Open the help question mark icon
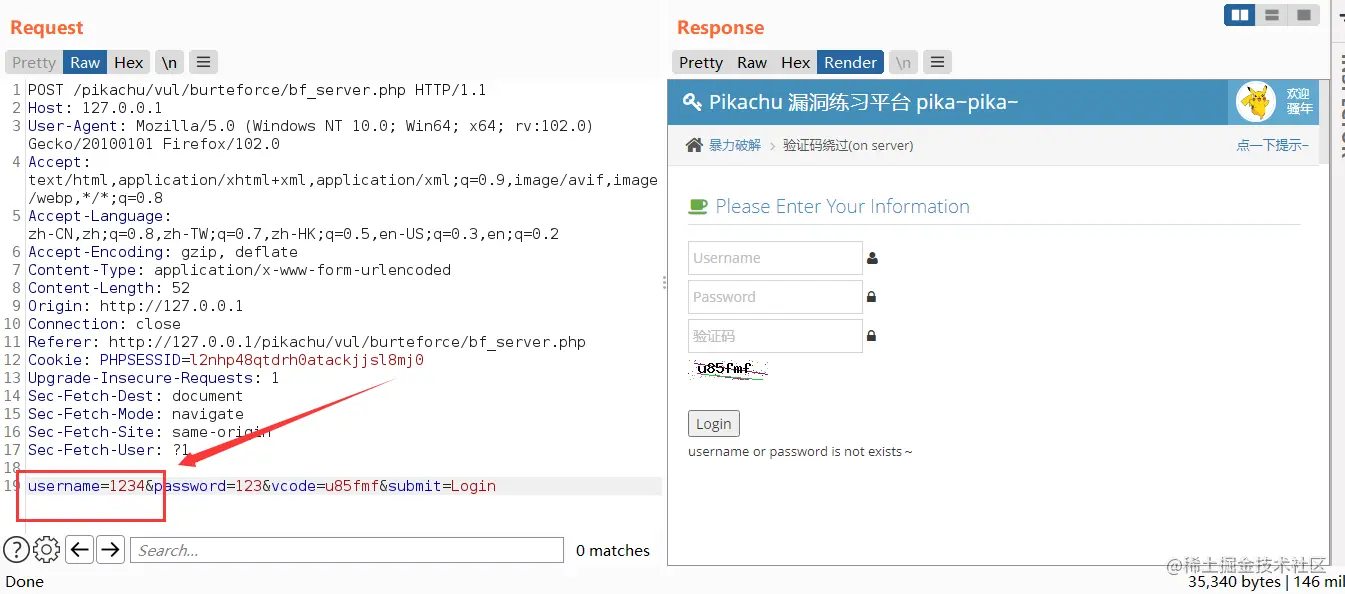Screen dimensions: 1345x594 pos(16,549)
